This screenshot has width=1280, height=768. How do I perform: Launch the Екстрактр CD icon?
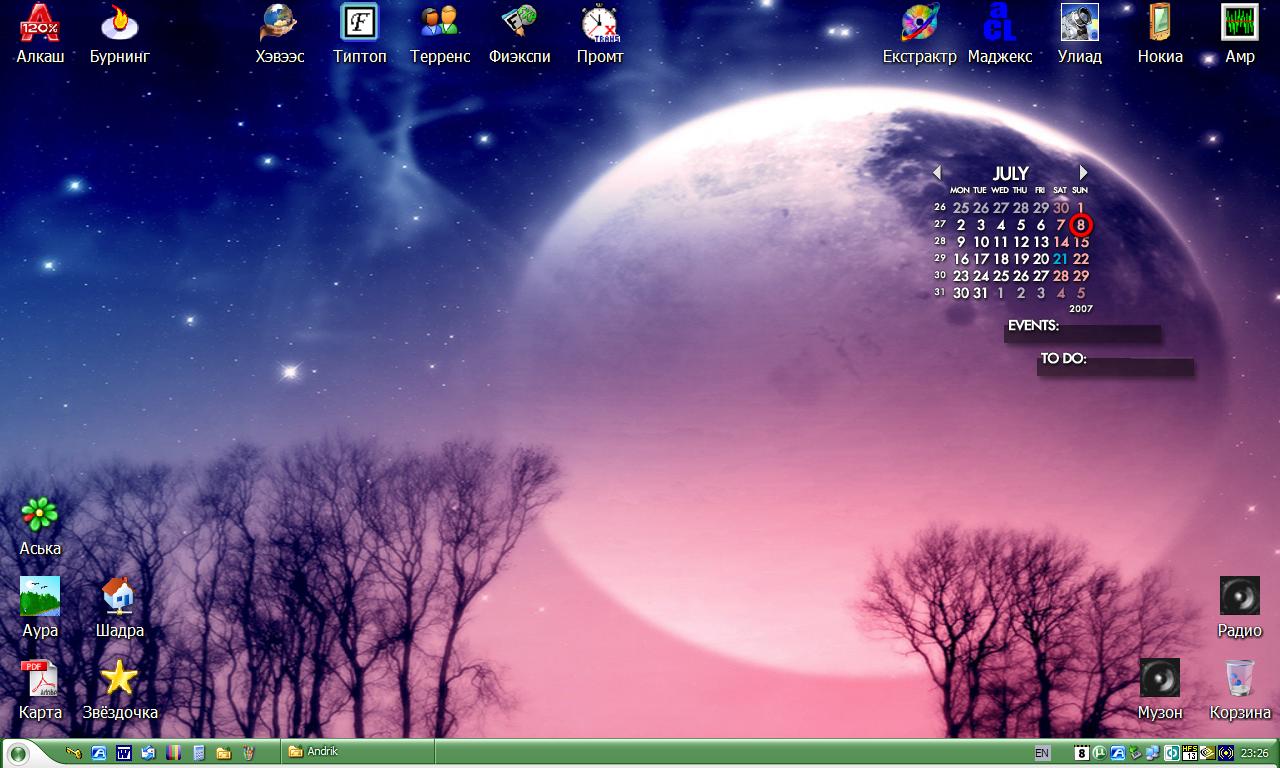[920, 33]
